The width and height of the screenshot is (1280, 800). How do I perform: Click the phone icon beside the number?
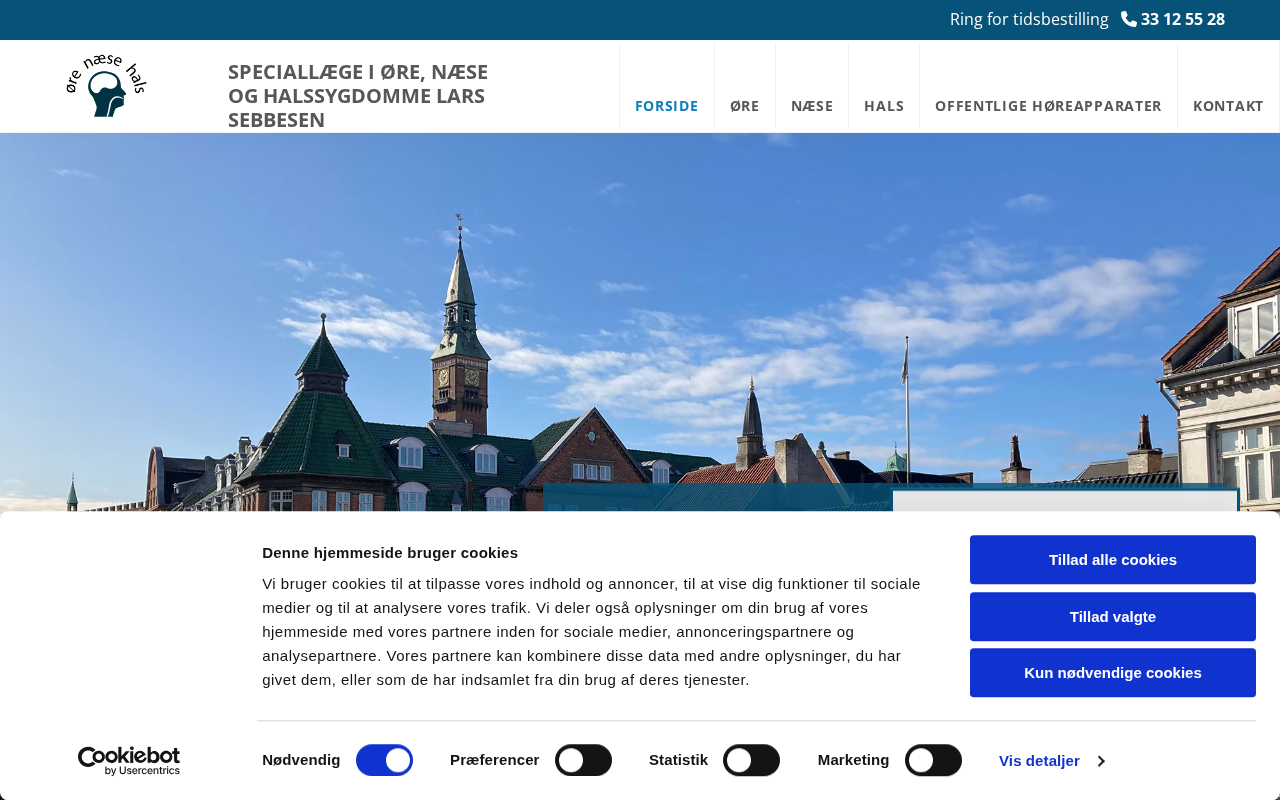(1129, 19)
